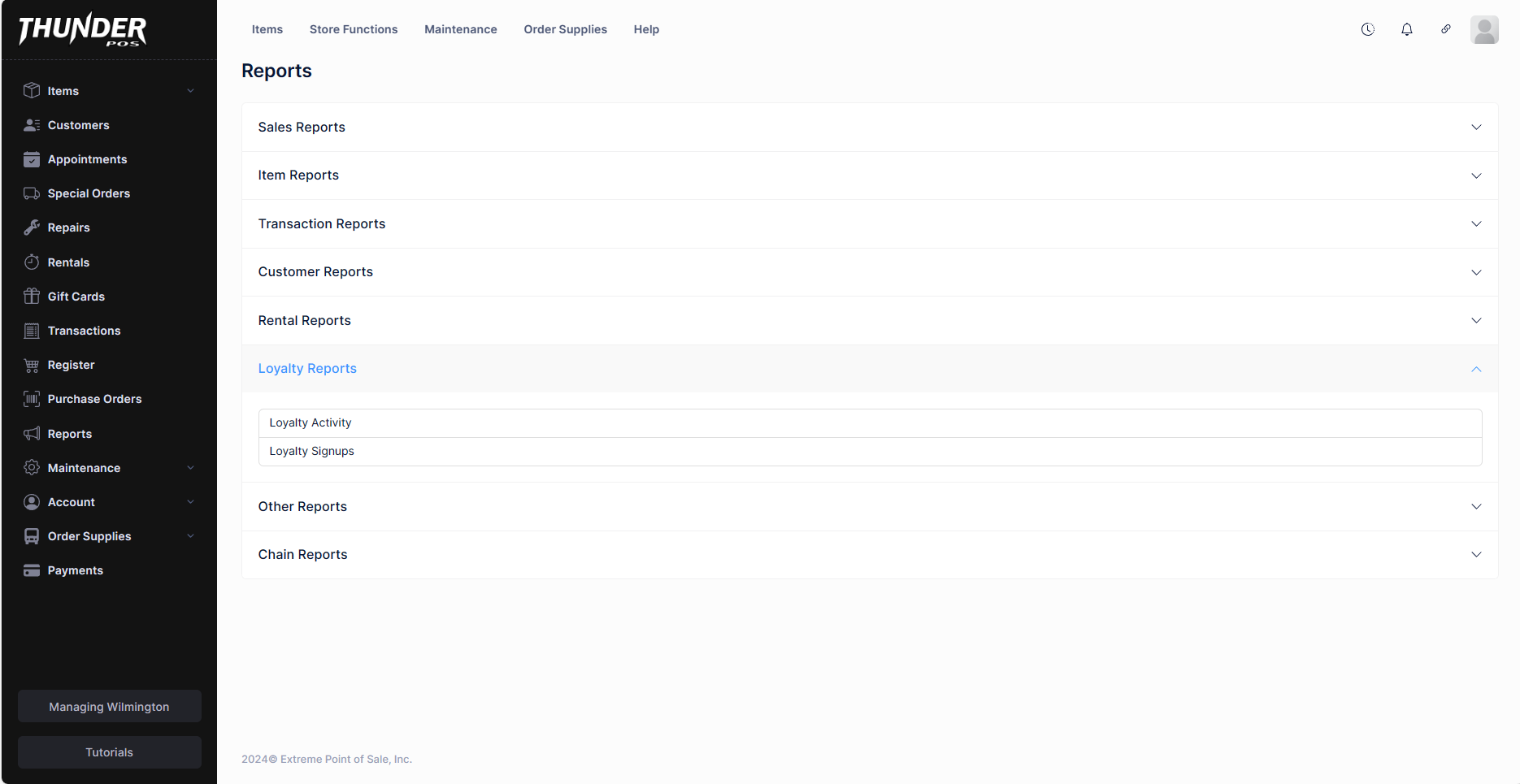The image size is (1520, 784).
Task: Expand the Sales Reports section
Action: pos(869,128)
